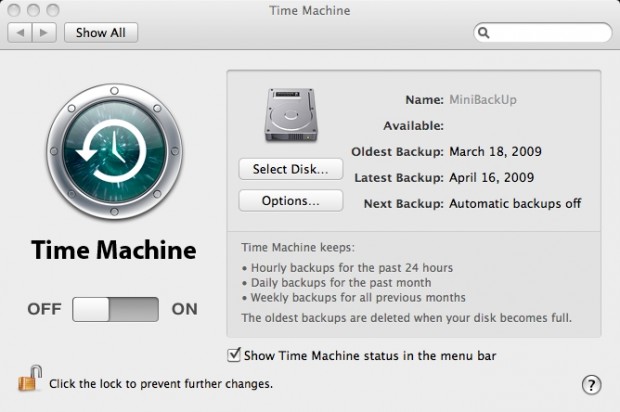Screen dimensions: 620x412
Task: Click the OFF label beside the switch
Action: 45,309
